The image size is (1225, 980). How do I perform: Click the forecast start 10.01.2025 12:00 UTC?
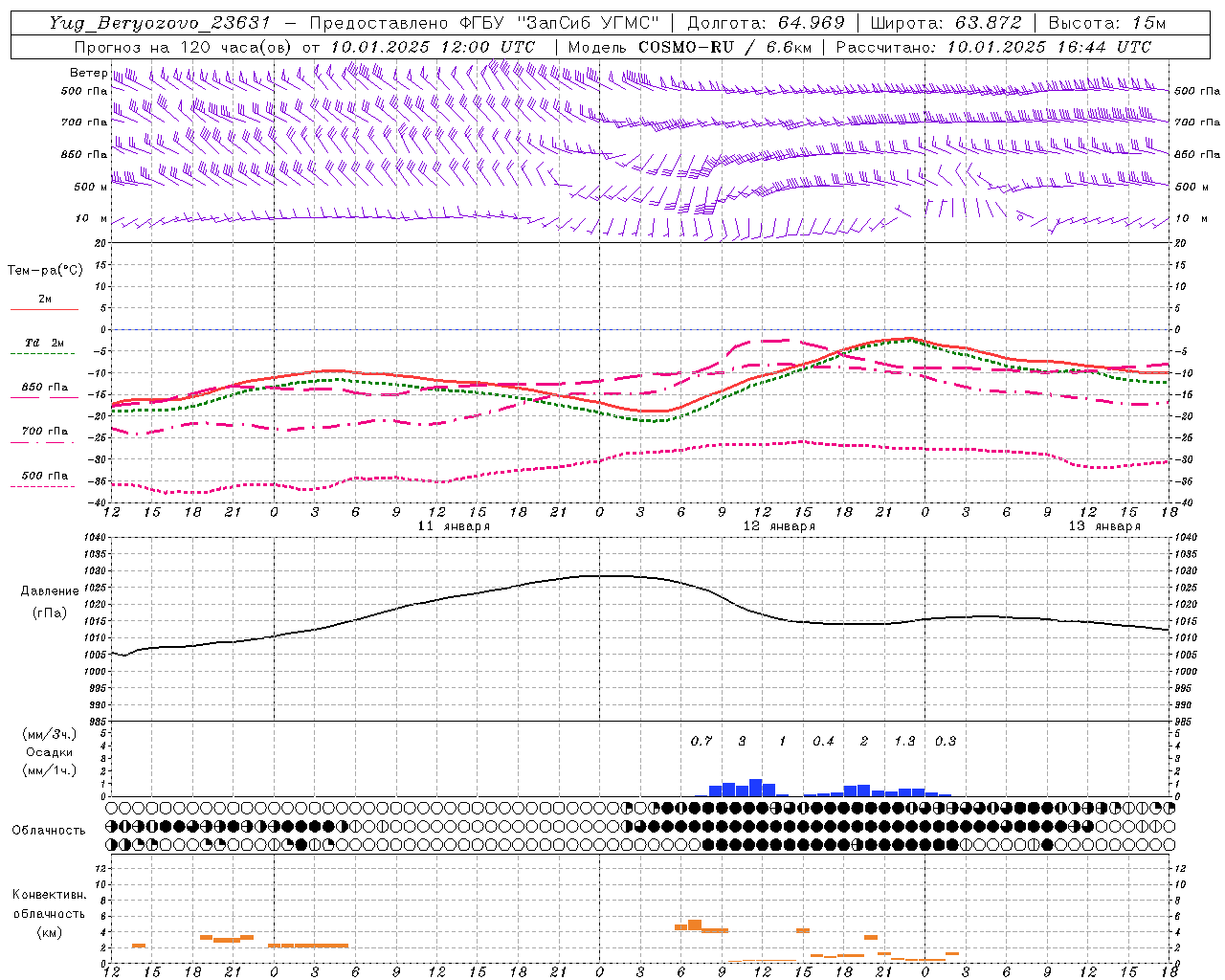(433, 47)
